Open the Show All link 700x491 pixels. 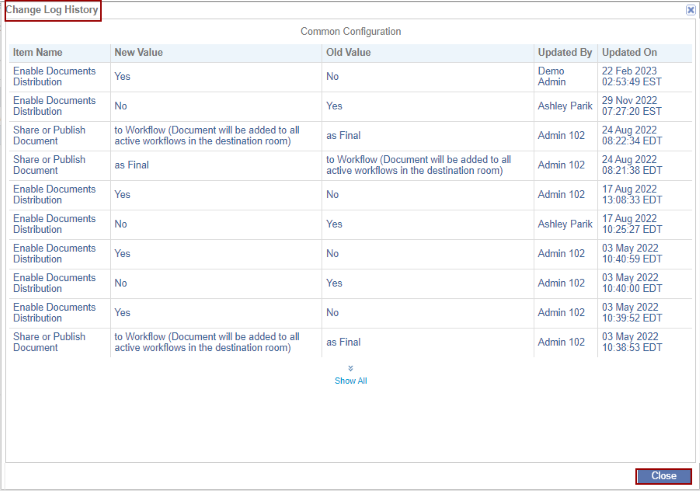[x=351, y=381]
